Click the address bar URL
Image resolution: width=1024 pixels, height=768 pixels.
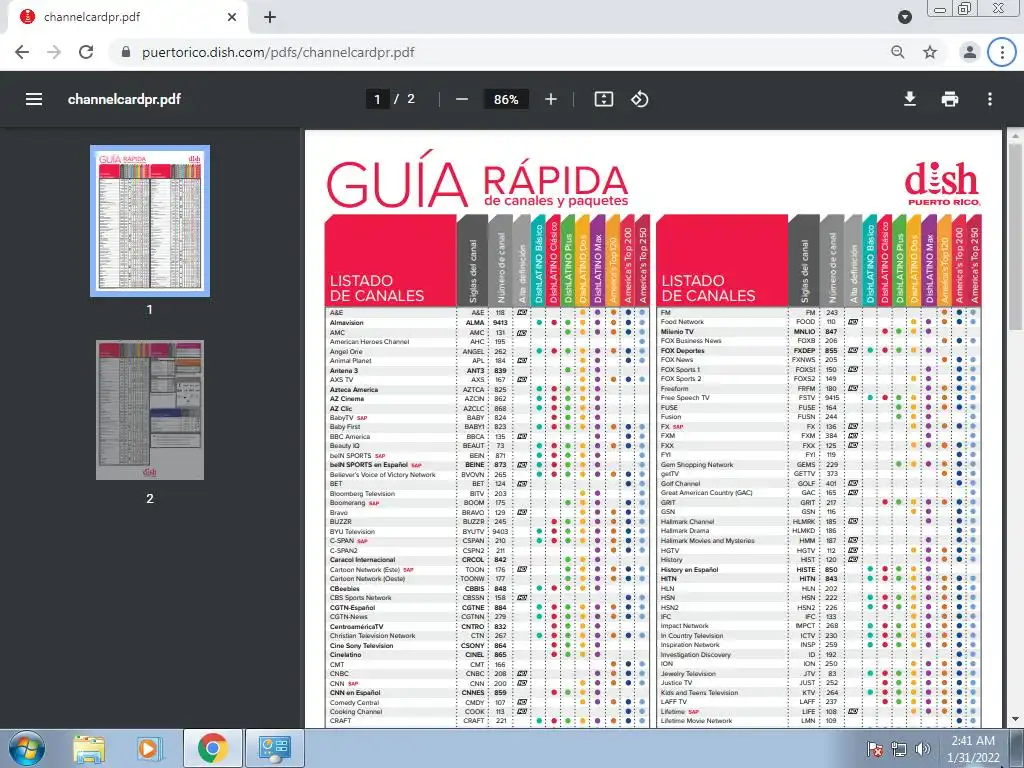[278, 52]
